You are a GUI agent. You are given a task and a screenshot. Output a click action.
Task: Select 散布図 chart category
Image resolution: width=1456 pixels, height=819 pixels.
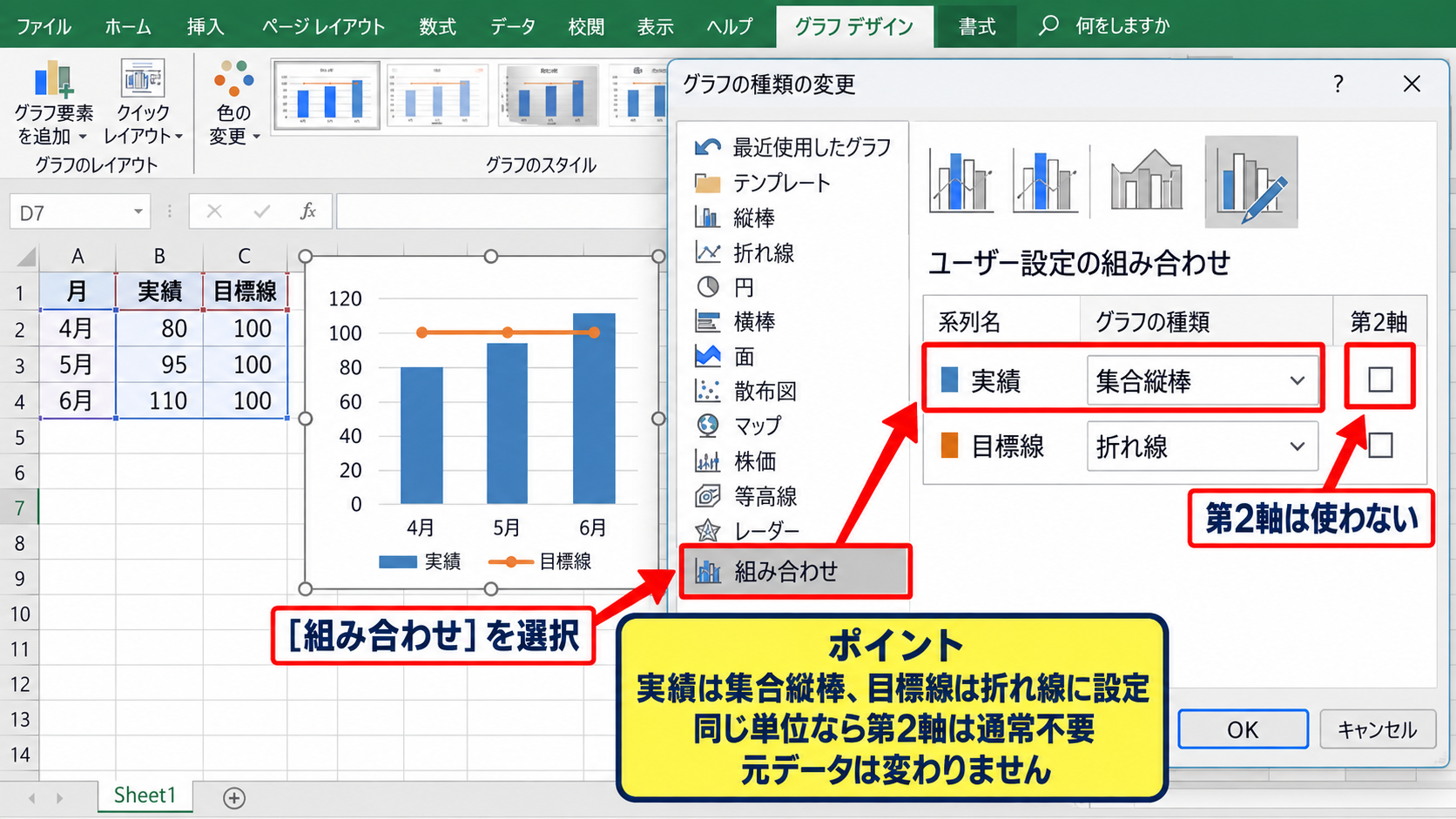pos(745,392)
